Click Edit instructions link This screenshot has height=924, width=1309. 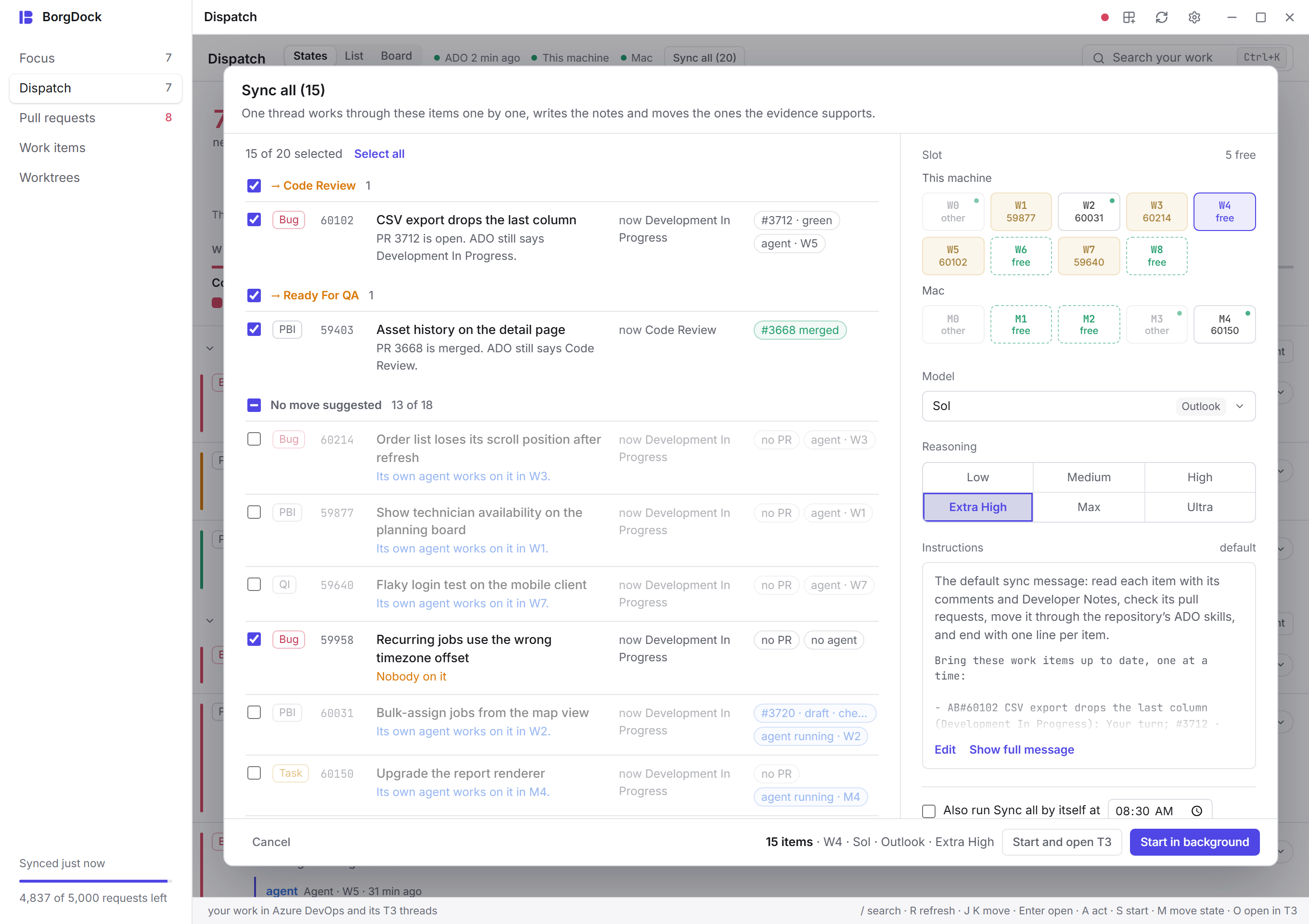tap(945, 750)
